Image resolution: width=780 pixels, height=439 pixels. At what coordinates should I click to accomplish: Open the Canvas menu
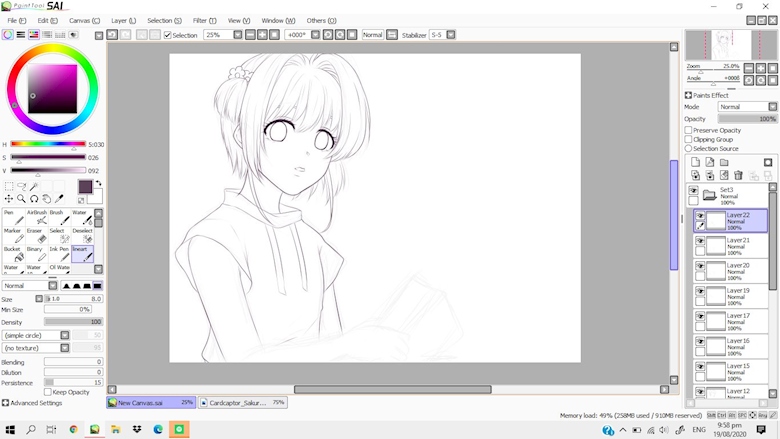pos(84,20)
